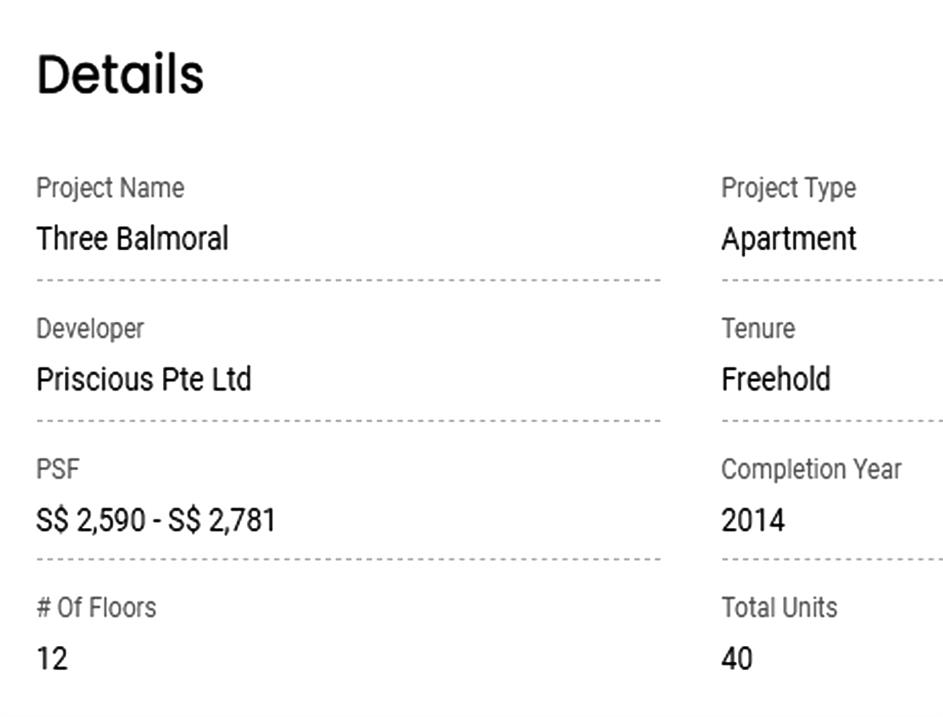
Task: Click the Completion Year label
Action: tap(811, 469)
